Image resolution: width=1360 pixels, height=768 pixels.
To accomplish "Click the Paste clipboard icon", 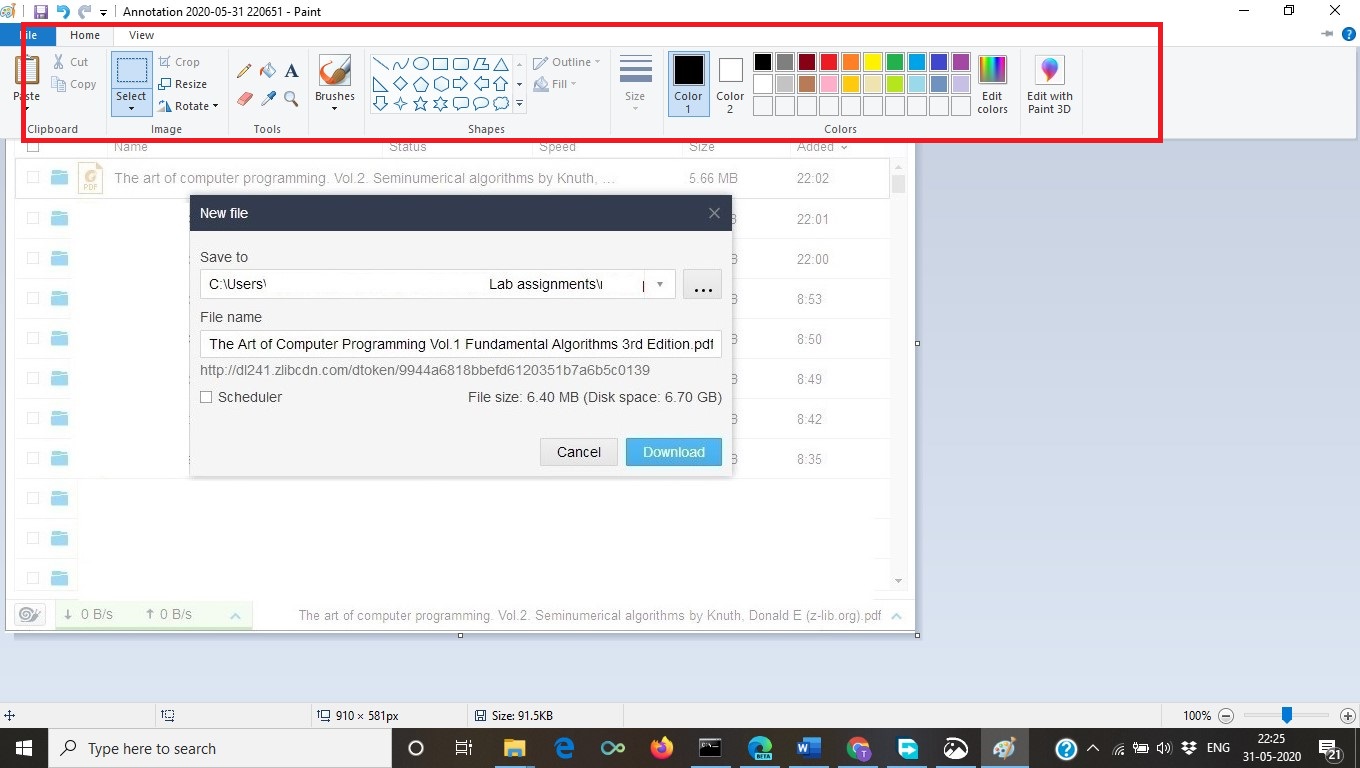I will coord(27,70).
